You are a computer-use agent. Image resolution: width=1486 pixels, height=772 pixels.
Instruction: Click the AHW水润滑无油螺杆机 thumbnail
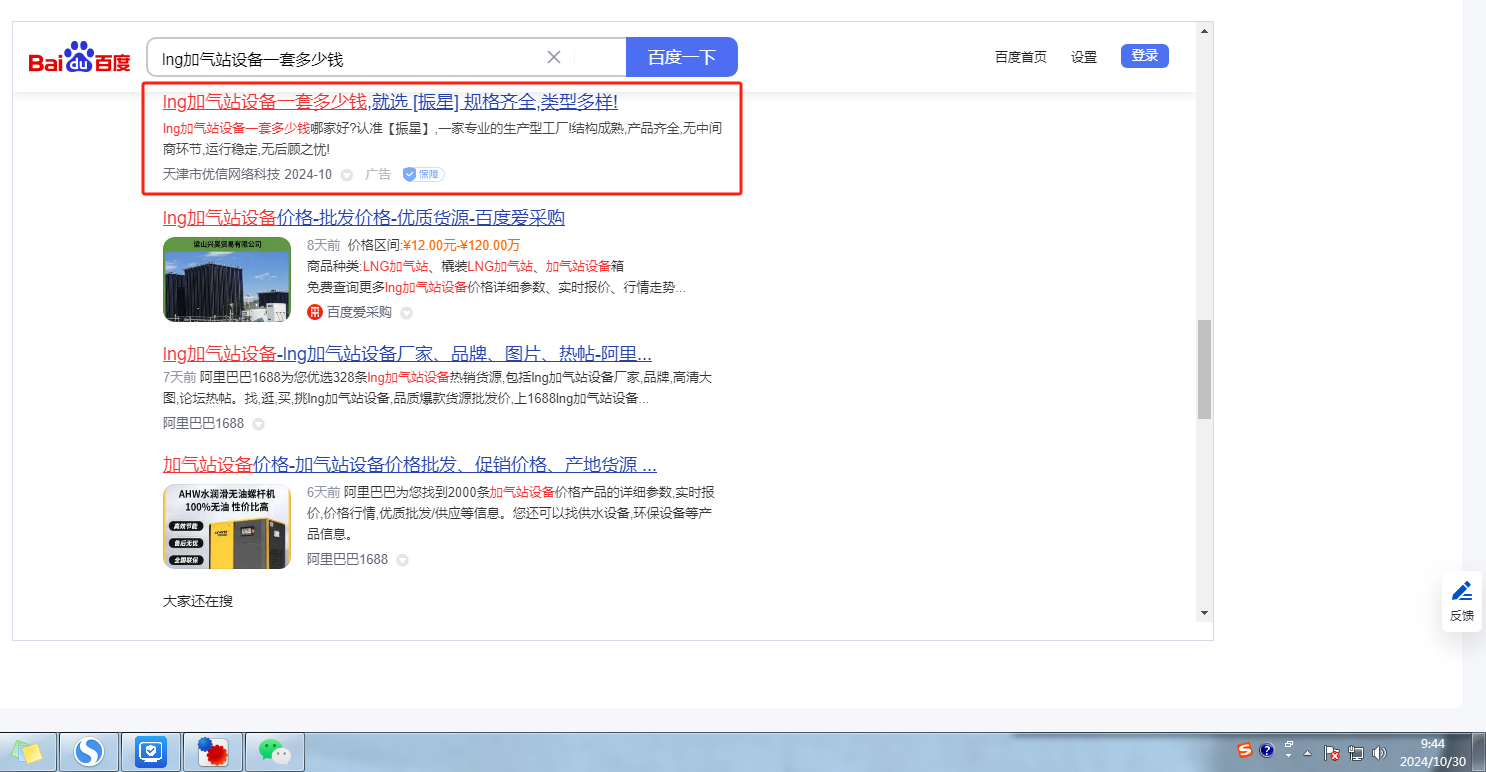coord(227,527)
